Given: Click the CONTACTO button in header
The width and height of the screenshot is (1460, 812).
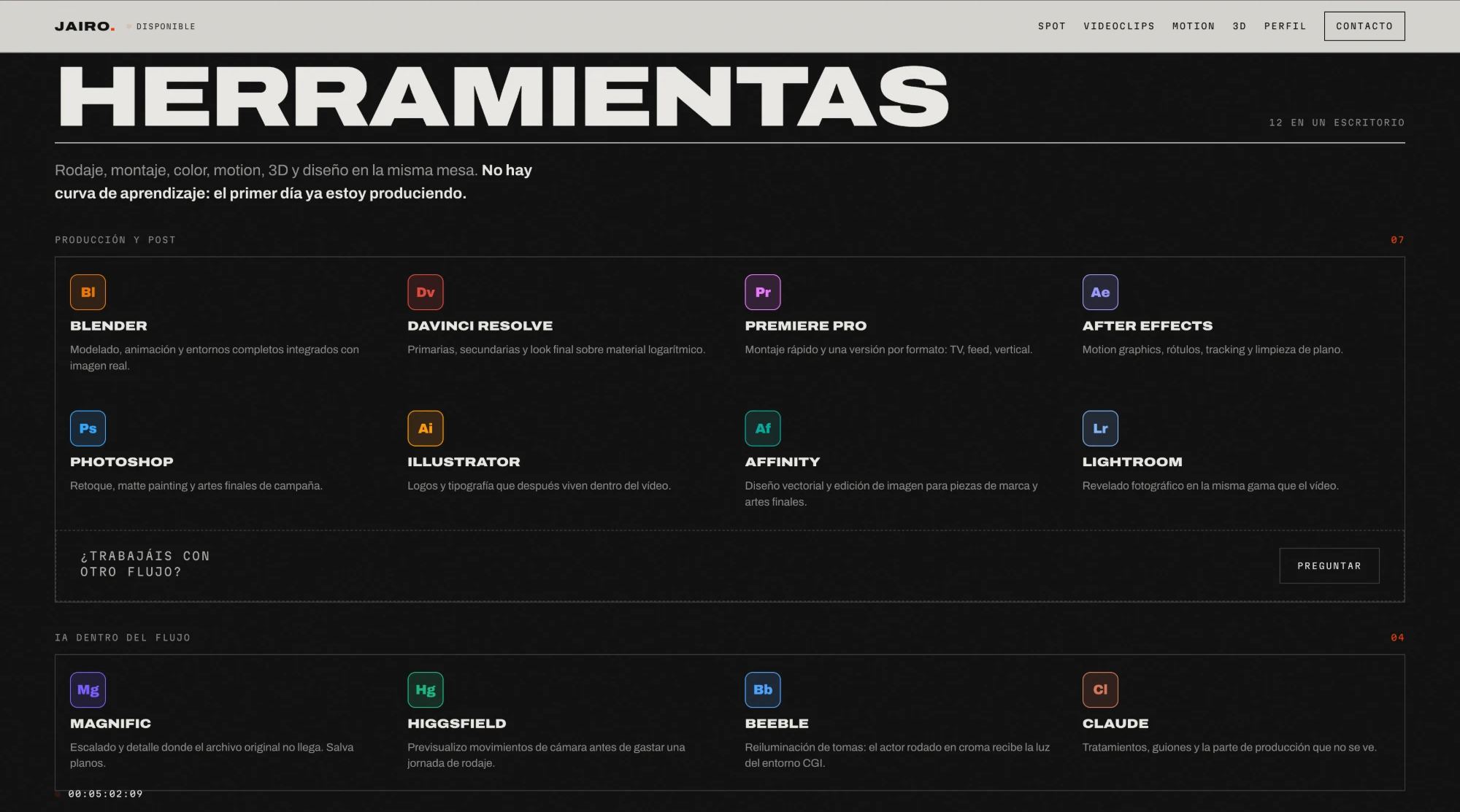Looking at the screenshot, I should [1364, 26].
